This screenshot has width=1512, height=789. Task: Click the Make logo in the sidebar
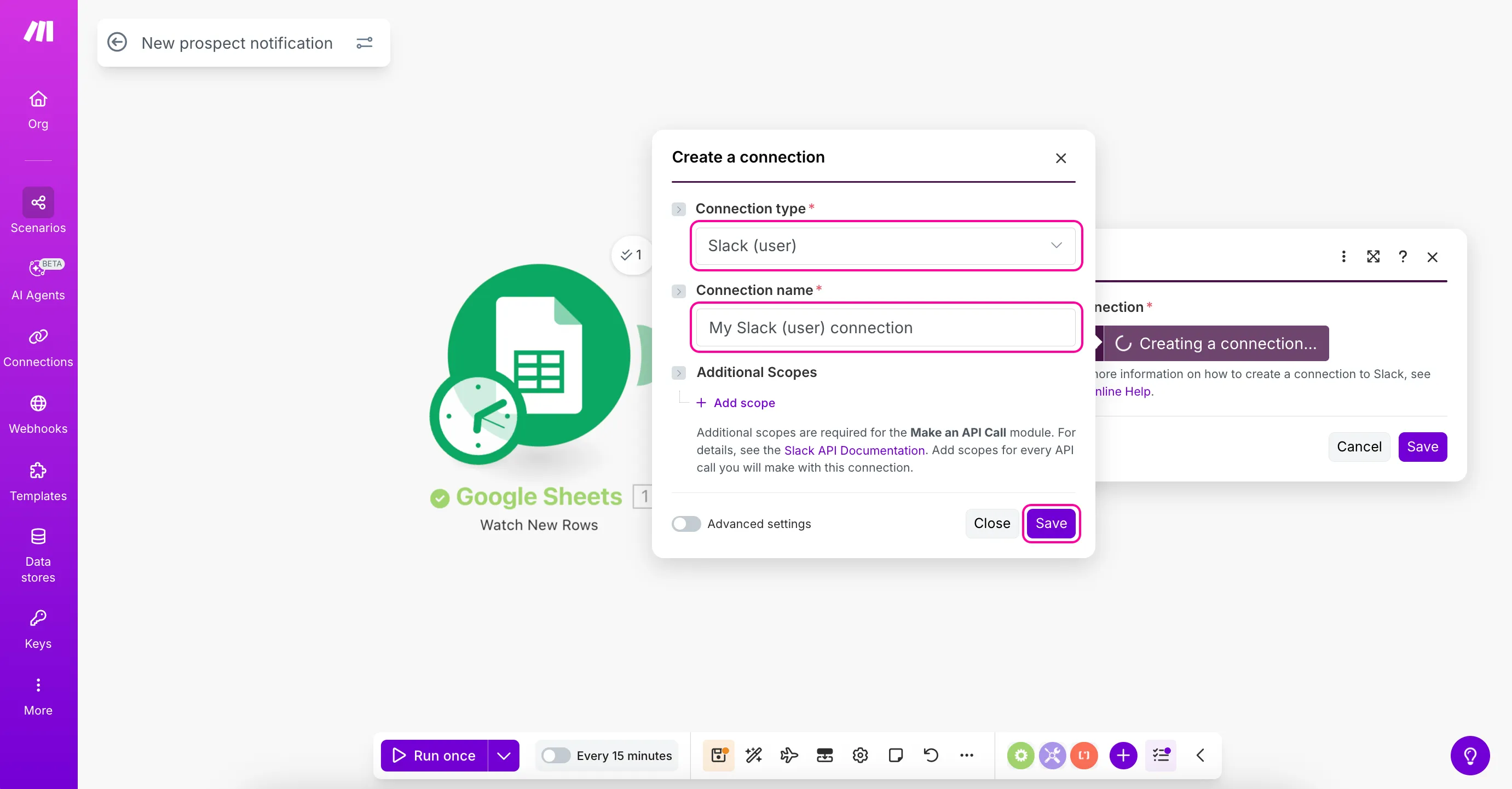[x=38, y=31]
